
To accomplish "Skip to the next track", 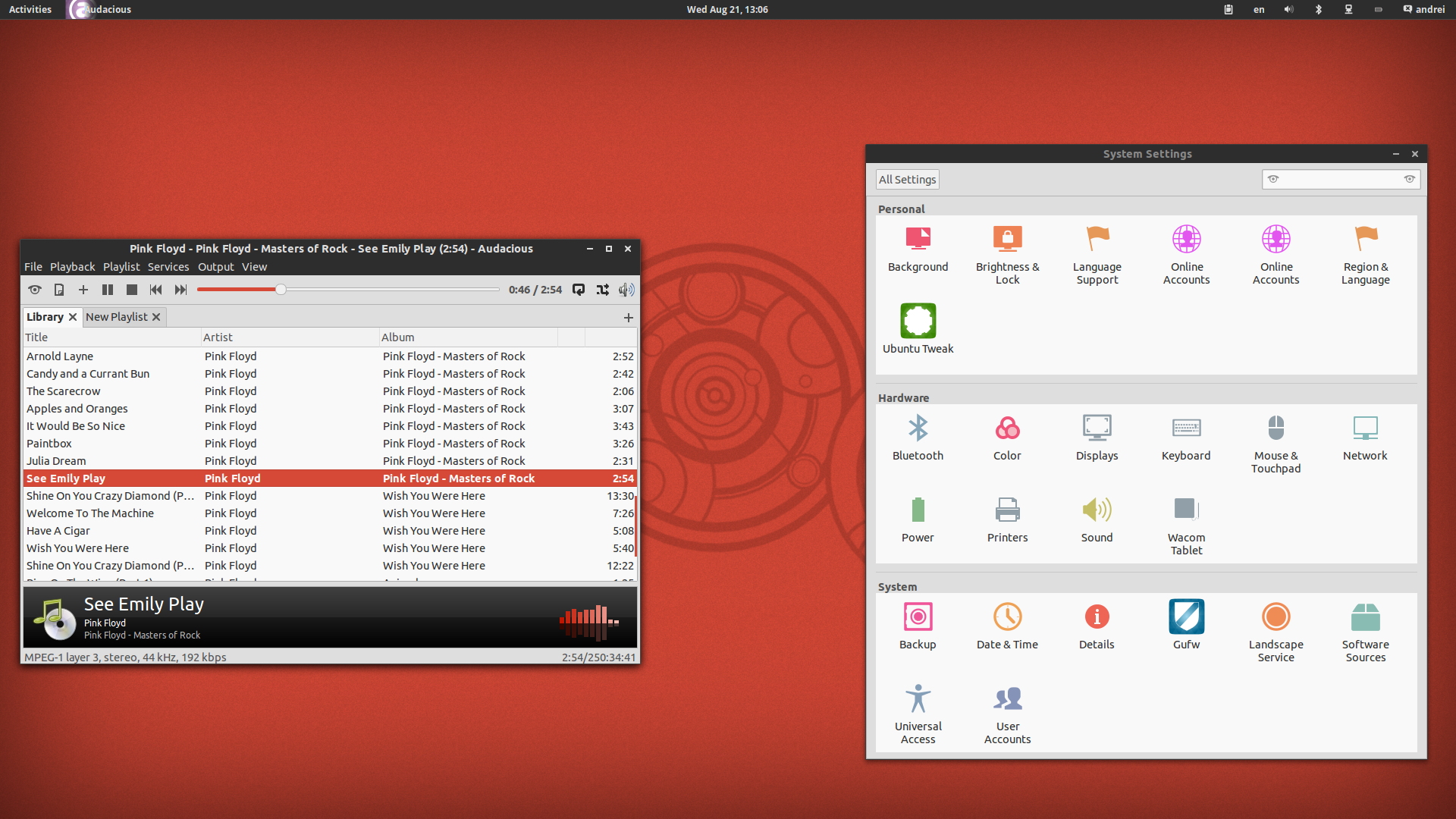I will 180,290.
